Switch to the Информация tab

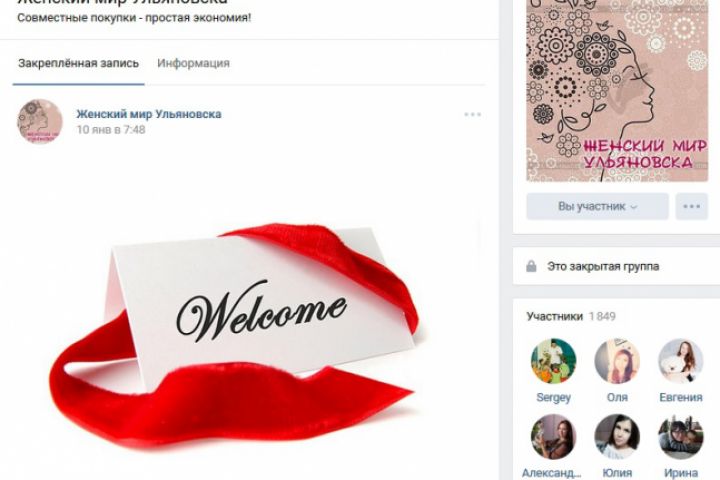pos(193,63)
